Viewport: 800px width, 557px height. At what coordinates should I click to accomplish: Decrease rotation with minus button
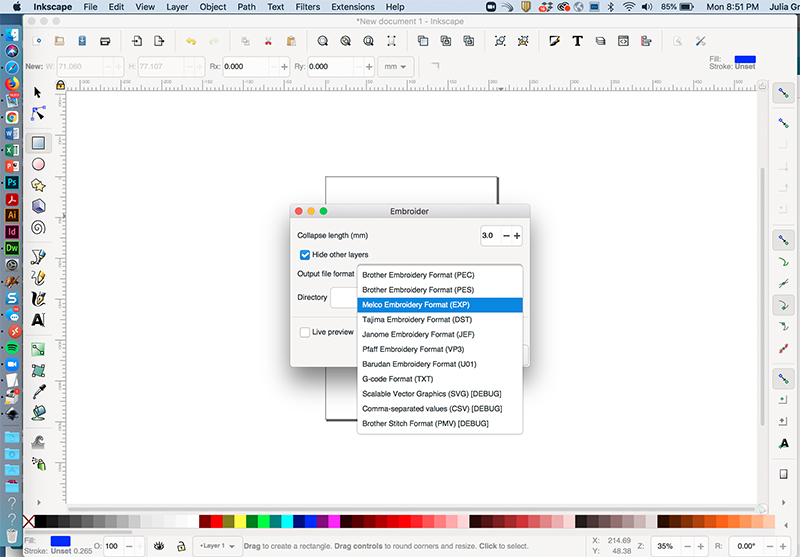pyautogui.click(x=770, y=546)
